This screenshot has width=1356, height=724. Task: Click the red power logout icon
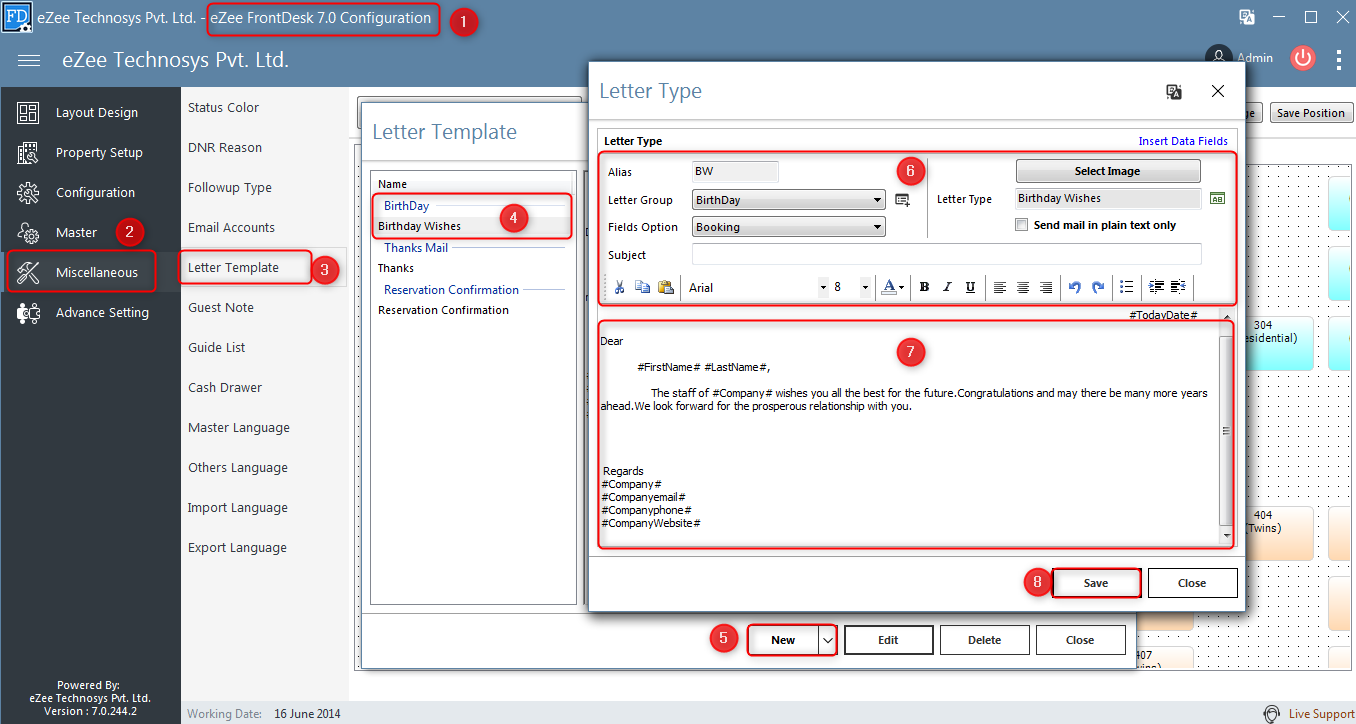1302,58
